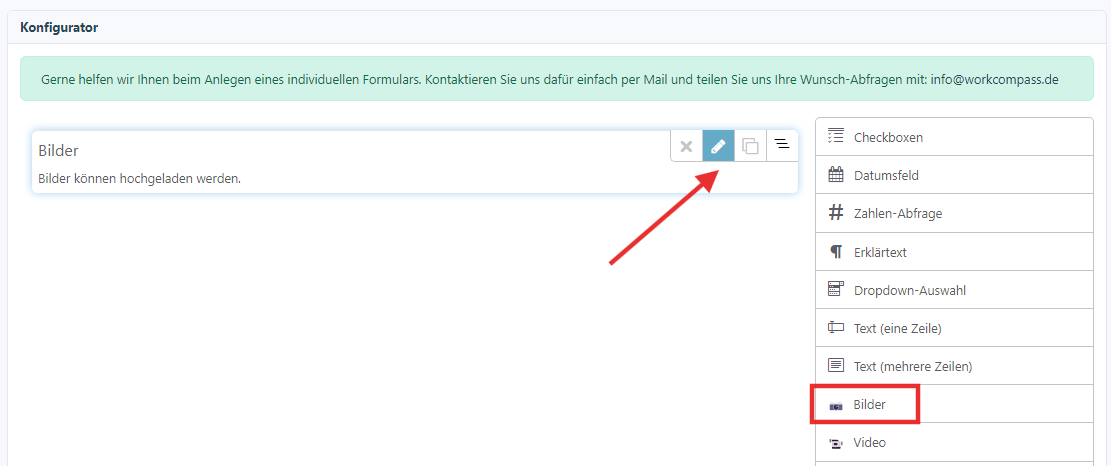Click the Video icon in the sidebar

coord(836,443)
